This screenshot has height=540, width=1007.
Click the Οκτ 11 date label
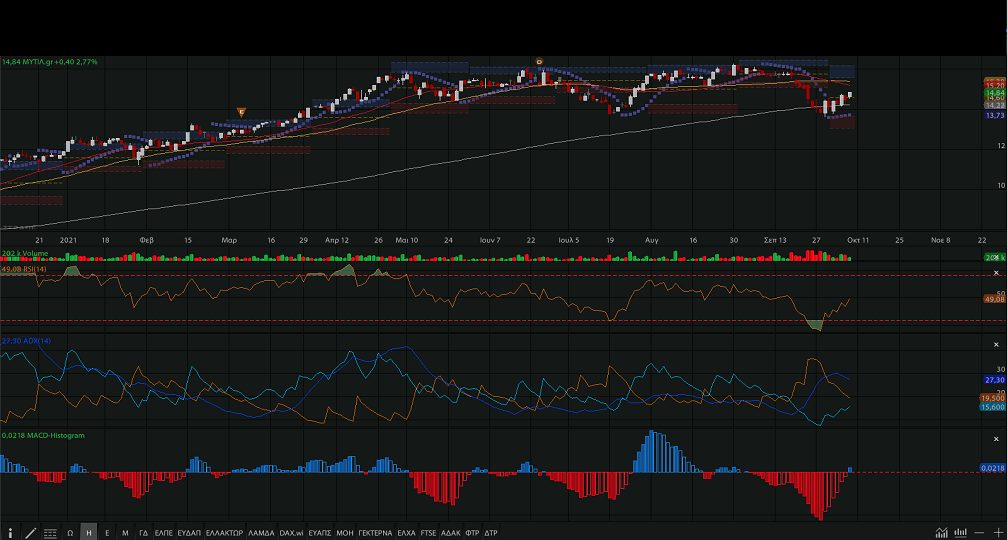[x=858, y=240]
